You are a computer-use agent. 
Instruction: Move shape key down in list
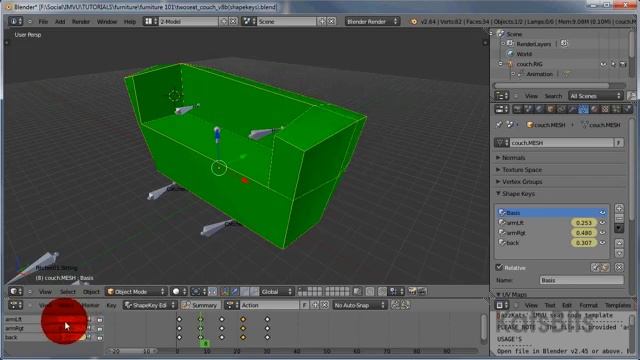pyautogui.click(x=619, y=253)
